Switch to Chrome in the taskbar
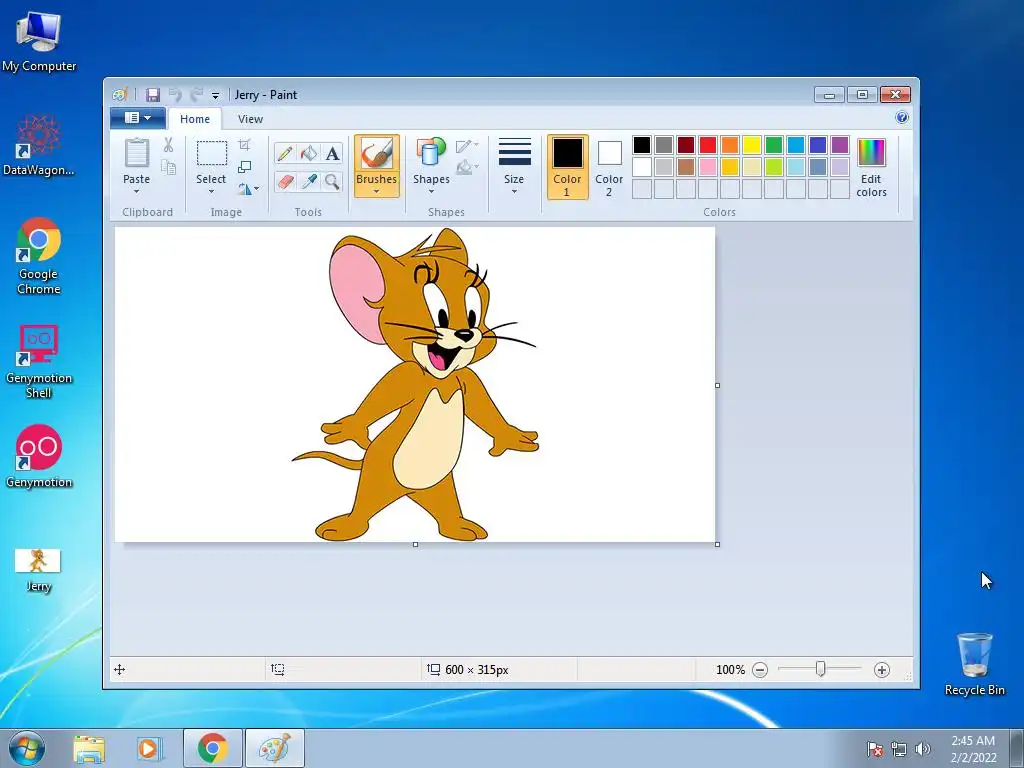The height and width of the screenshot is (768, 1024). 212,748
